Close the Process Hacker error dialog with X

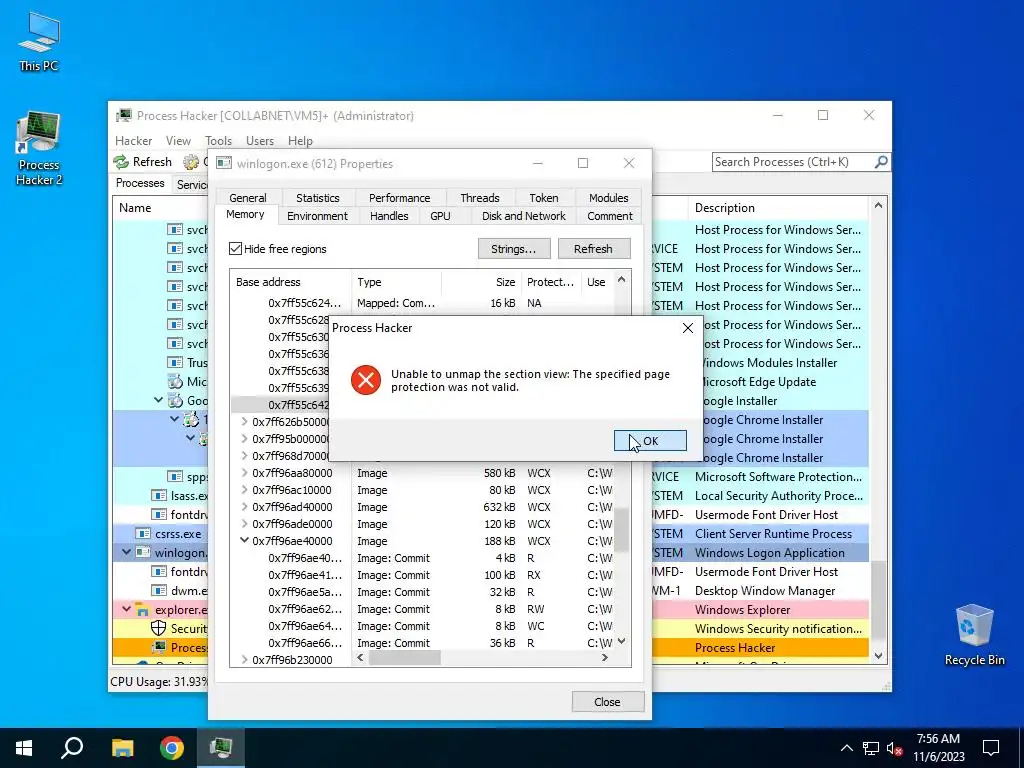(688, 328)
